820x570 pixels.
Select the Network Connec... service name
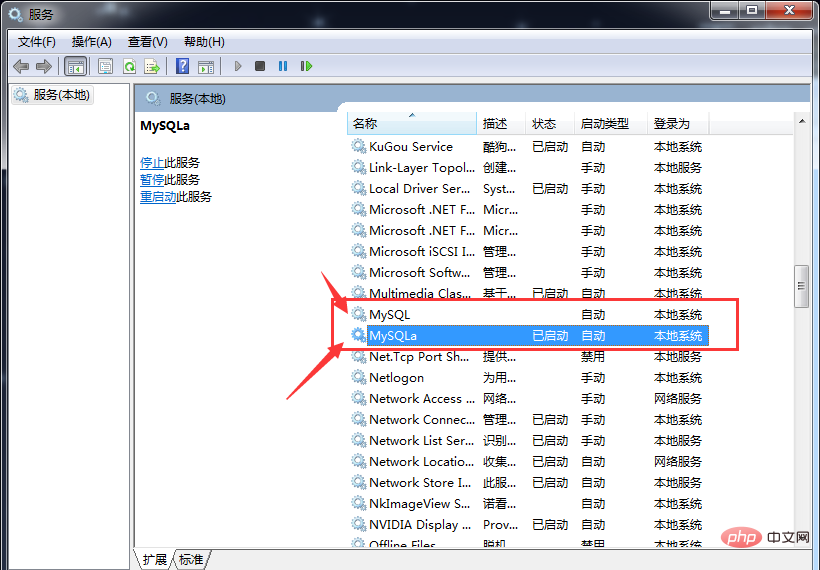pyautogui.click(x=422, y=419)
